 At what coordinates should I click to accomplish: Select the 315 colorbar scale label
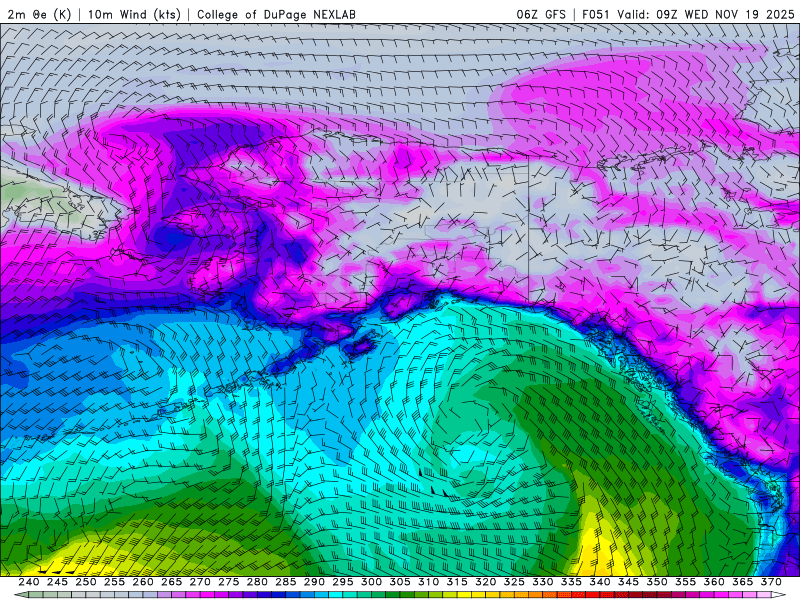point(457,582)
